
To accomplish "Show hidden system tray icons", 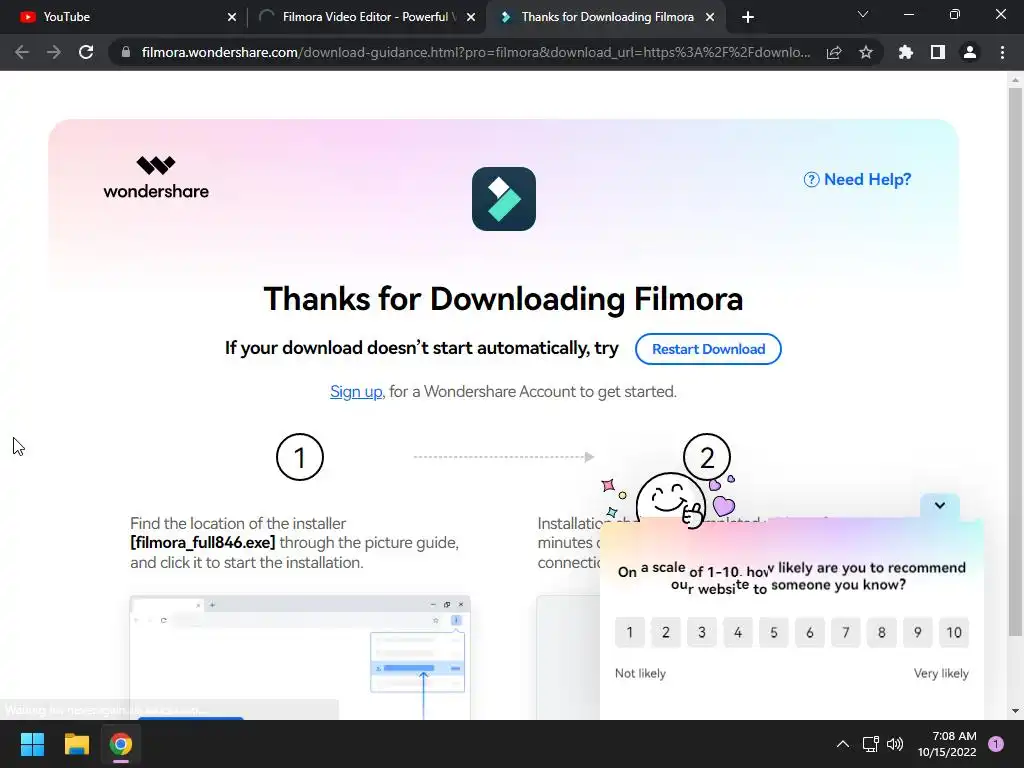I will [843, 744].
